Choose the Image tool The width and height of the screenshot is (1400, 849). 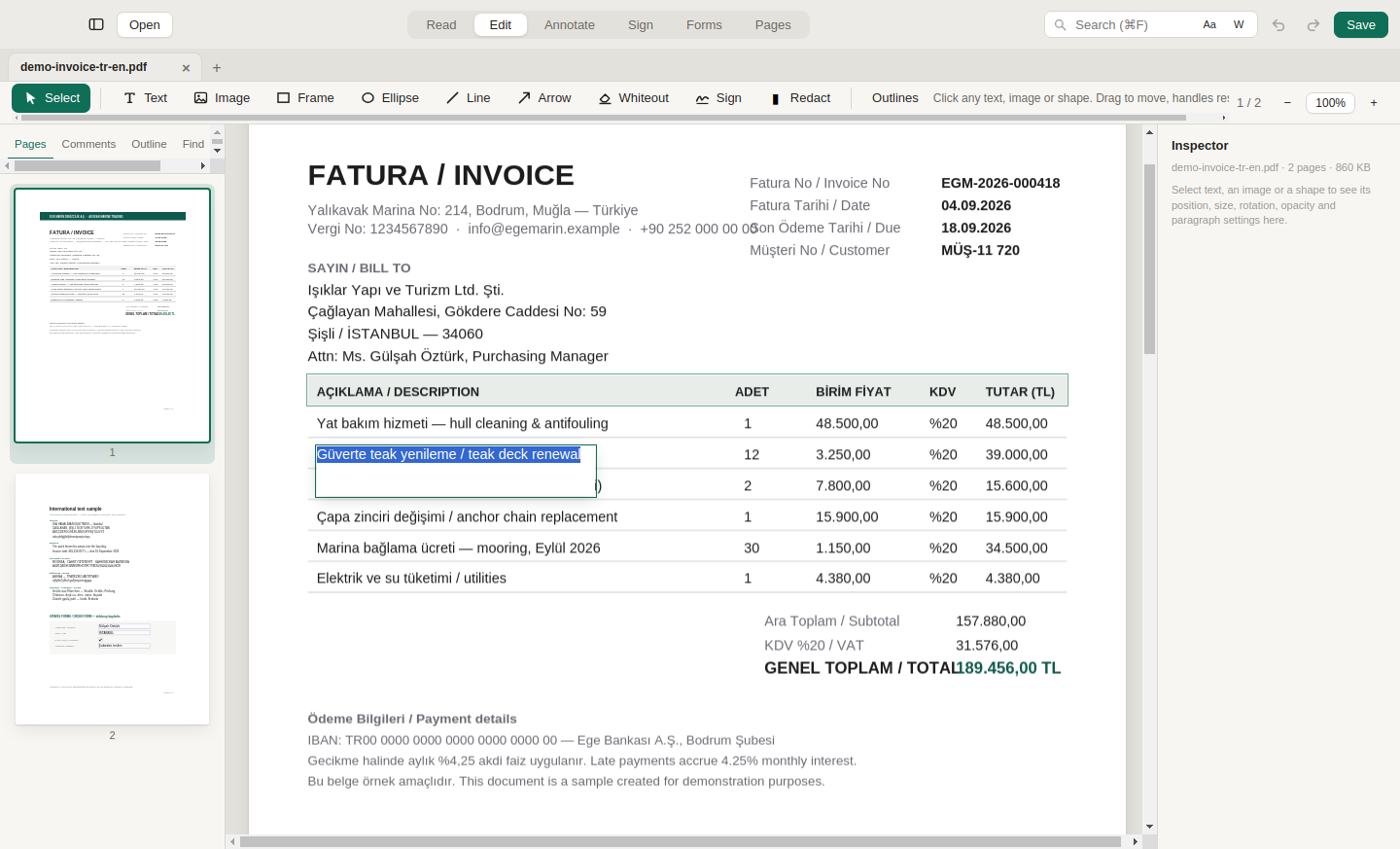[x=222, y=98]
